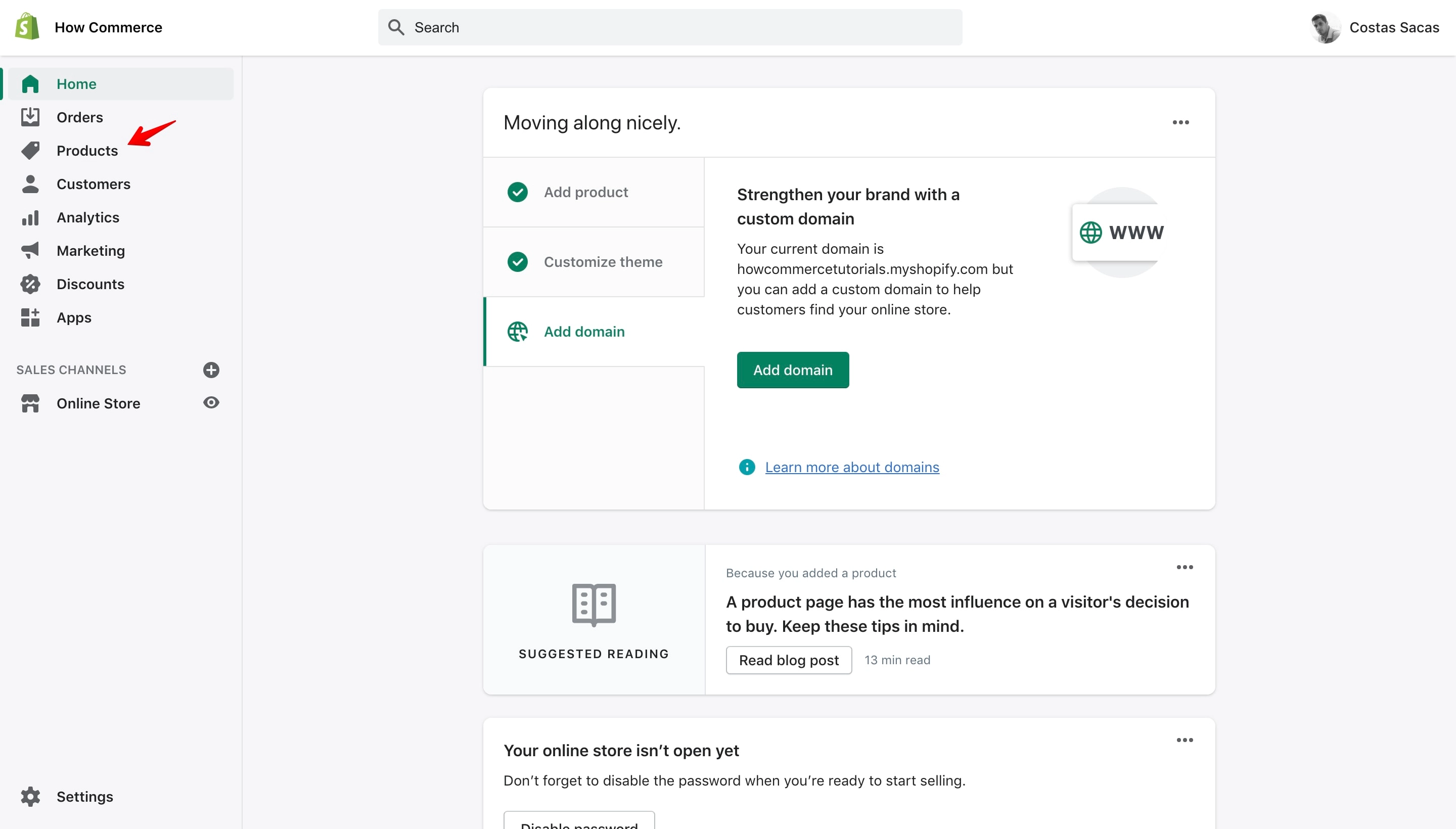The image size is (1456, 829).
Task: Click Moving along nicely heading
Action: click(591, 122)
